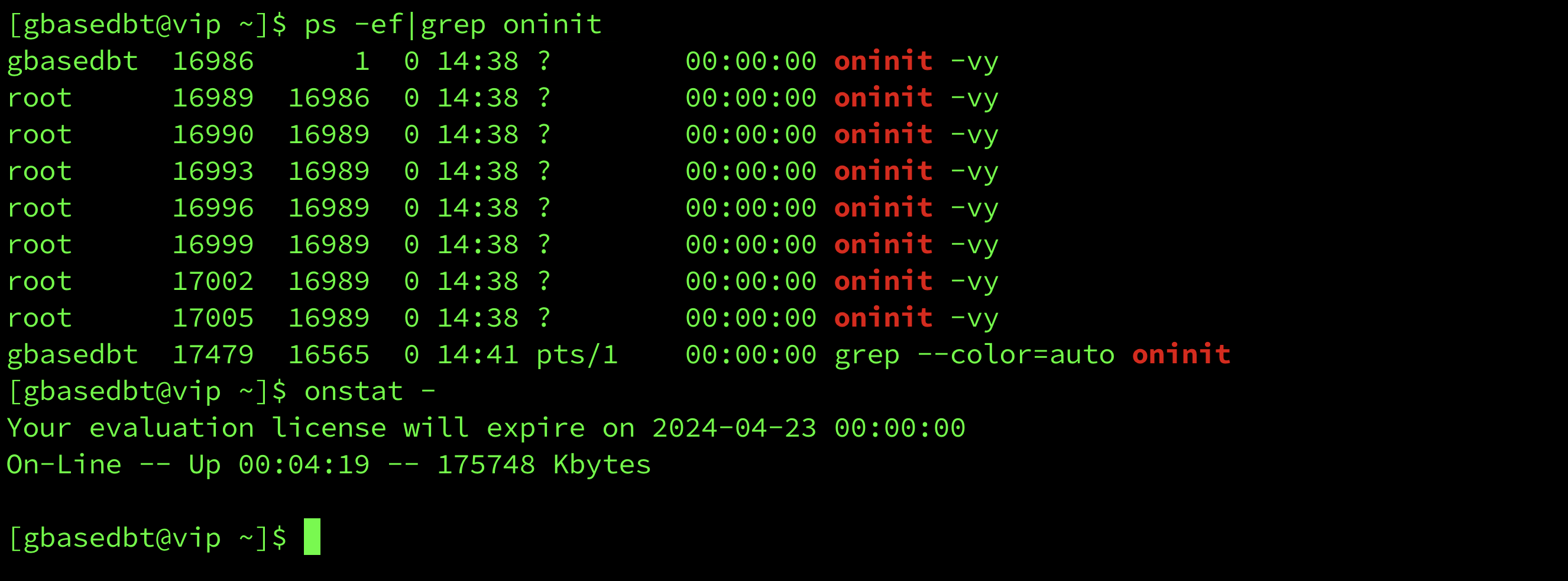The height and width of the screenshot is (581, 1568).
Task: Click the 'grep --color=auto' text
Action: [974, 355]
